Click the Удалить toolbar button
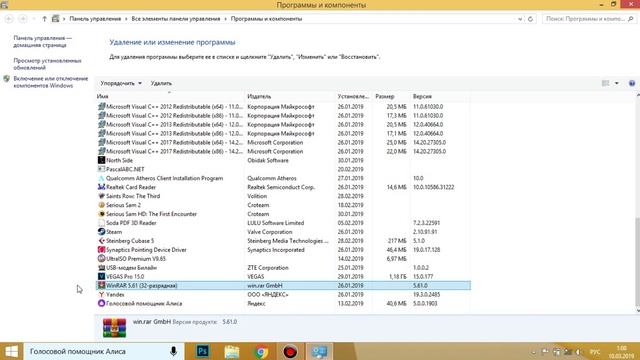The height and width of the screenshot is (360, 640). point(161,83)
